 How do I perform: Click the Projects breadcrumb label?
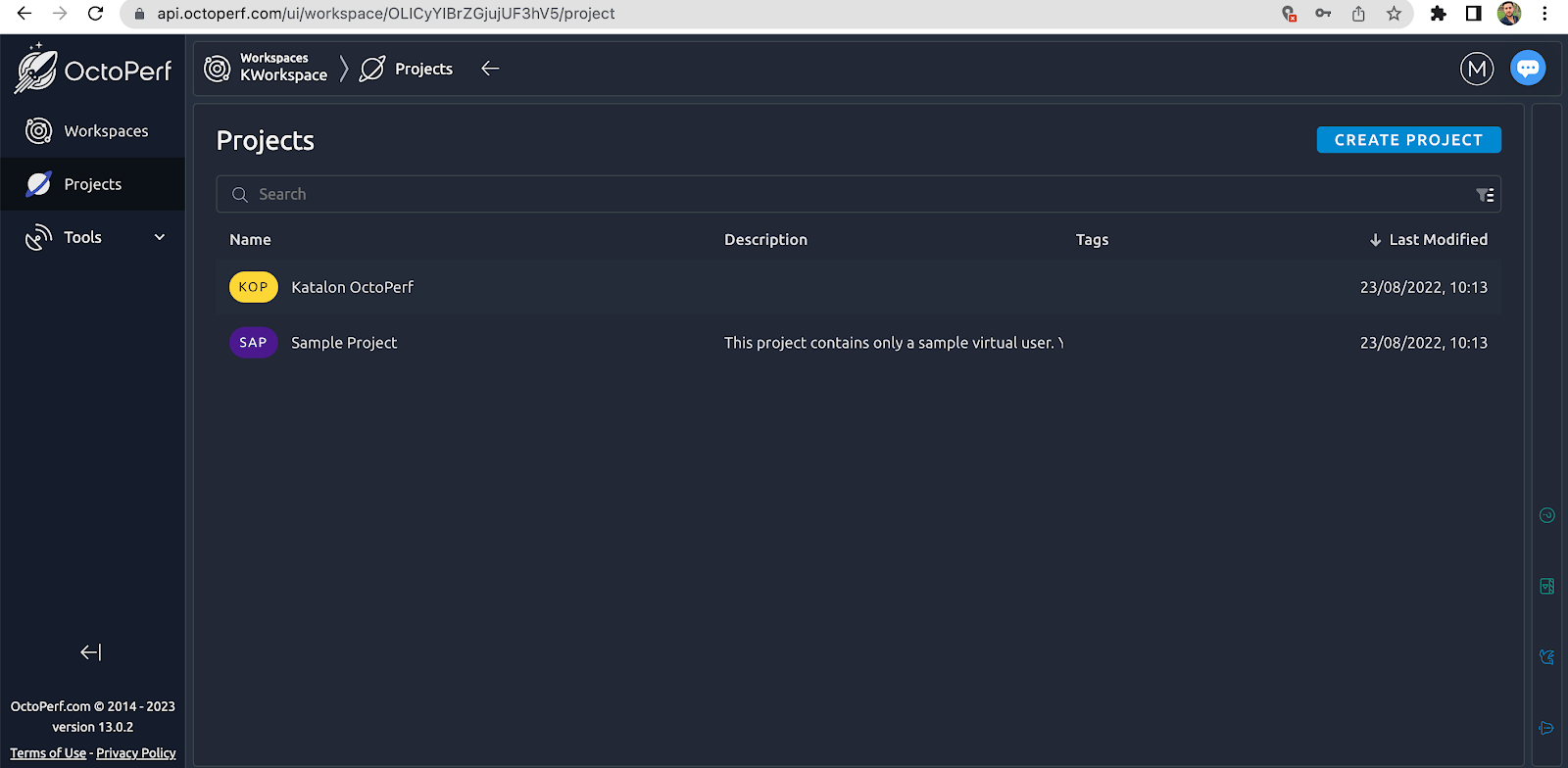(423, 69)
